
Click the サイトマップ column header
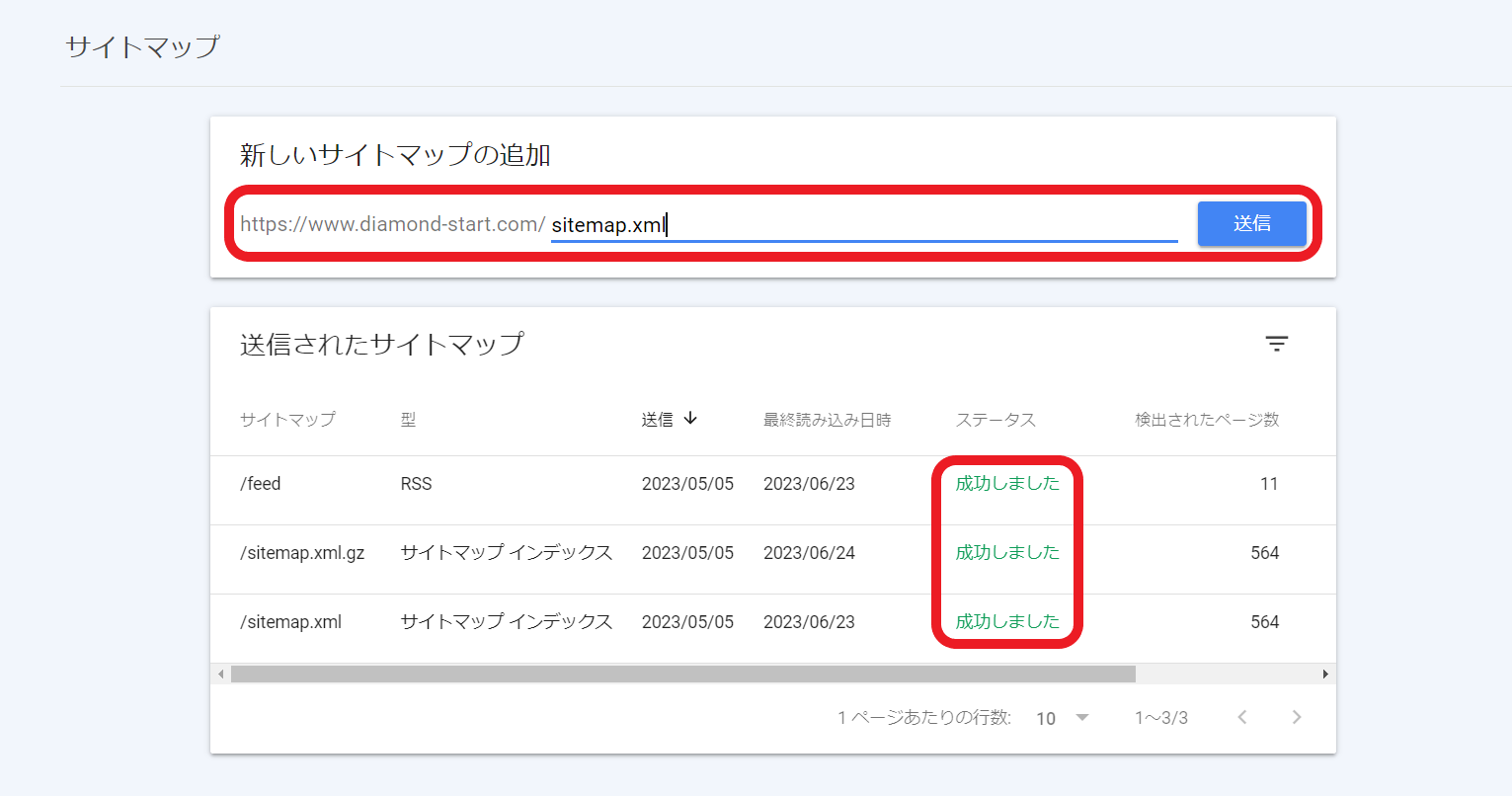287,420
